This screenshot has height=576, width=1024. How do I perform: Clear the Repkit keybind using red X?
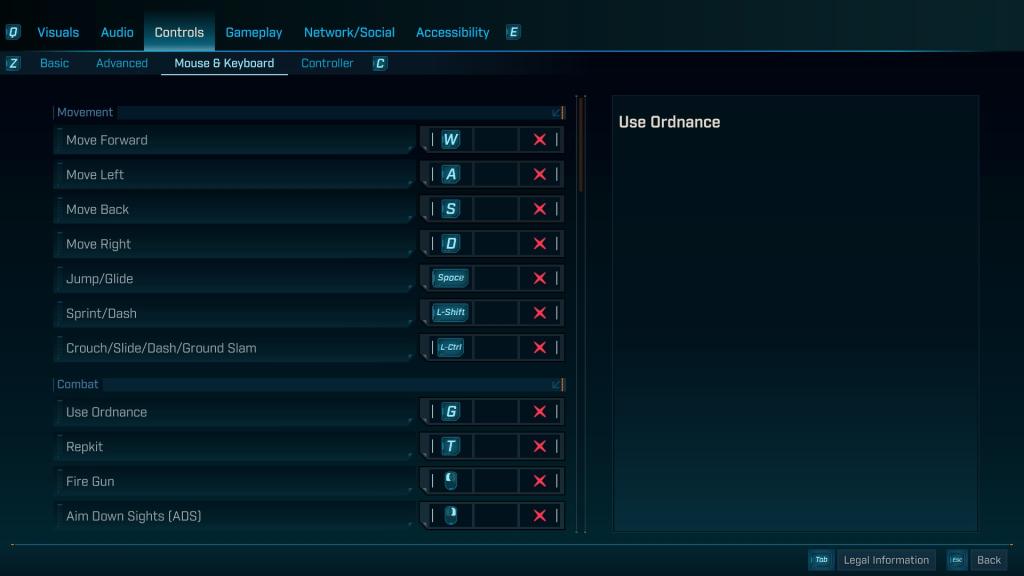click(539, 446)
